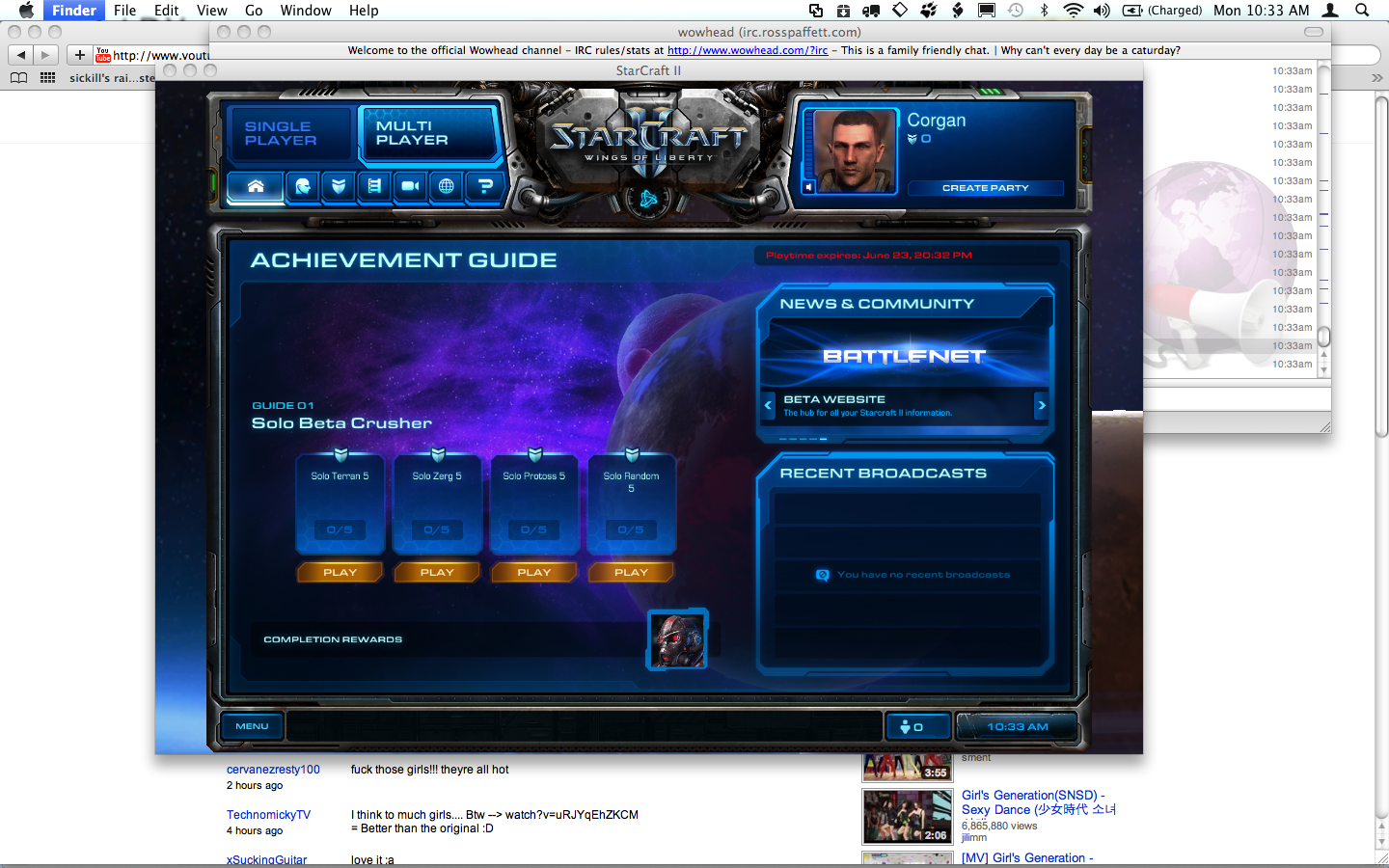Click the menu bar clock Mon 10:33 AM
This screenshot has width=1389, height=868.
[x=1262, y=11]
